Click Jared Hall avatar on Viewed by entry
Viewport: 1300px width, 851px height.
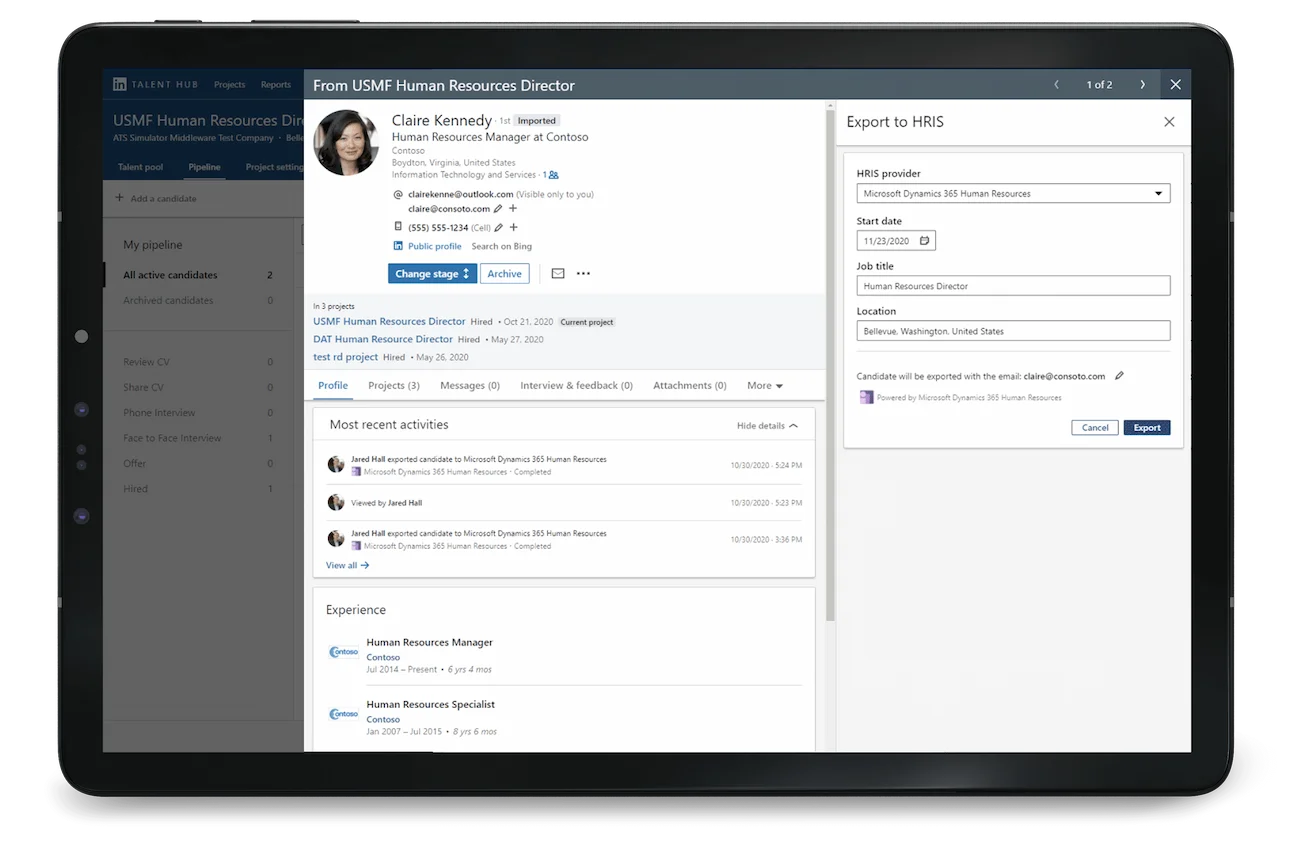pyautogui.click(x=336, y=502)
